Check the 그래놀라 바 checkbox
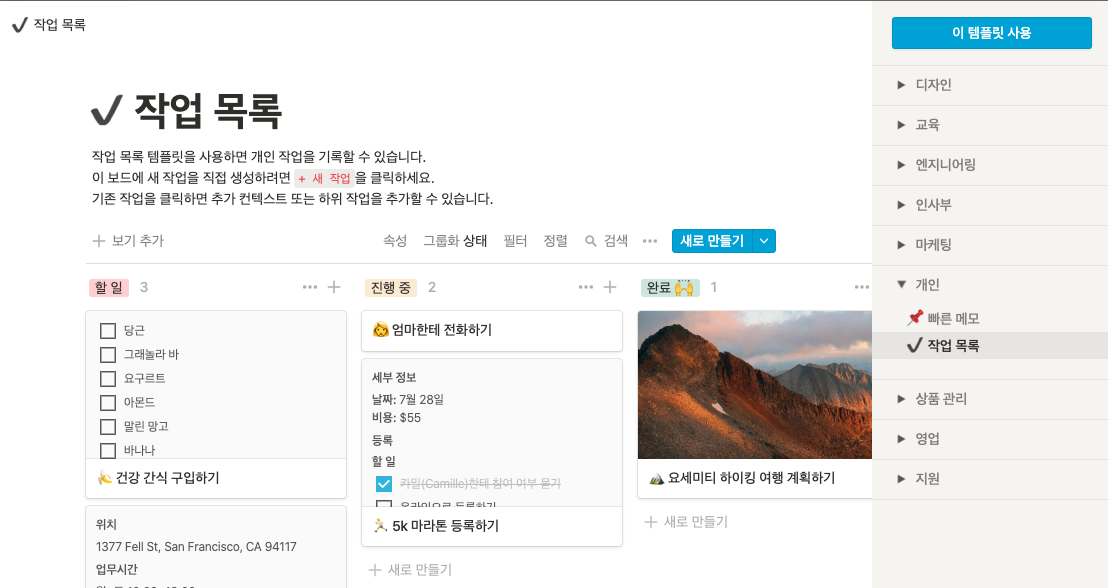Screen dimensions: 1108x588 click(107, 355)
